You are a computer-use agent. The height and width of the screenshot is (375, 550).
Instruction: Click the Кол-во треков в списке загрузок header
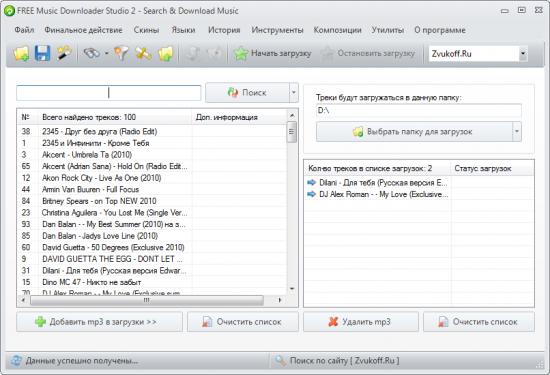point(377,169)
